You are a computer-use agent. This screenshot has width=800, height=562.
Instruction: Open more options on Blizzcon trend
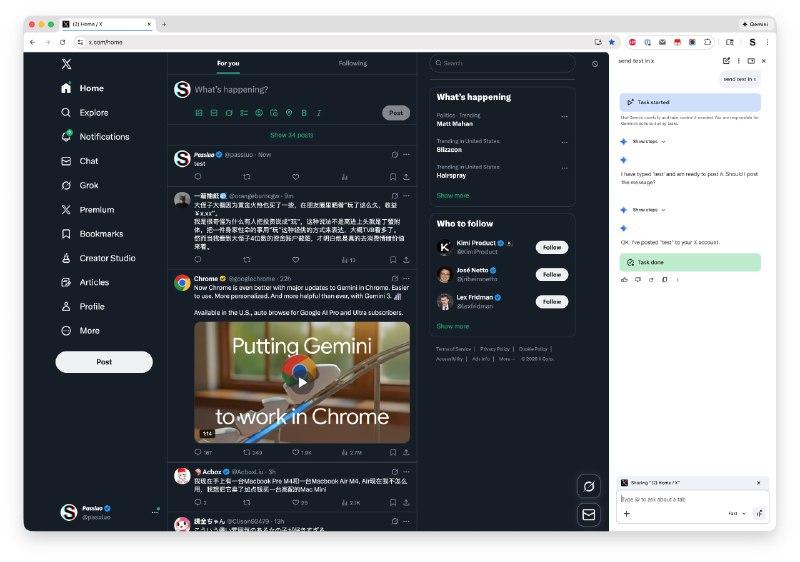click(564, 142)
